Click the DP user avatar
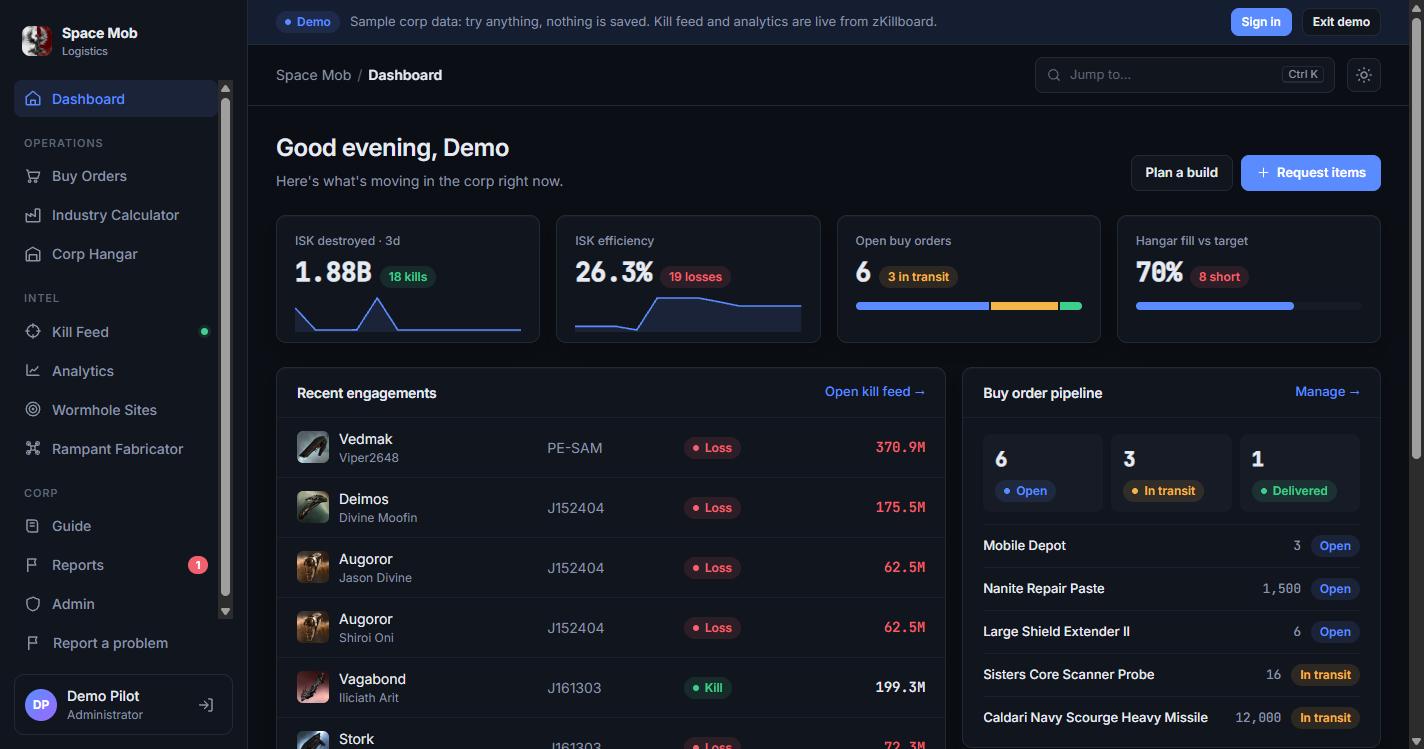Screen dimensions: 1424x749 (41, 705)
